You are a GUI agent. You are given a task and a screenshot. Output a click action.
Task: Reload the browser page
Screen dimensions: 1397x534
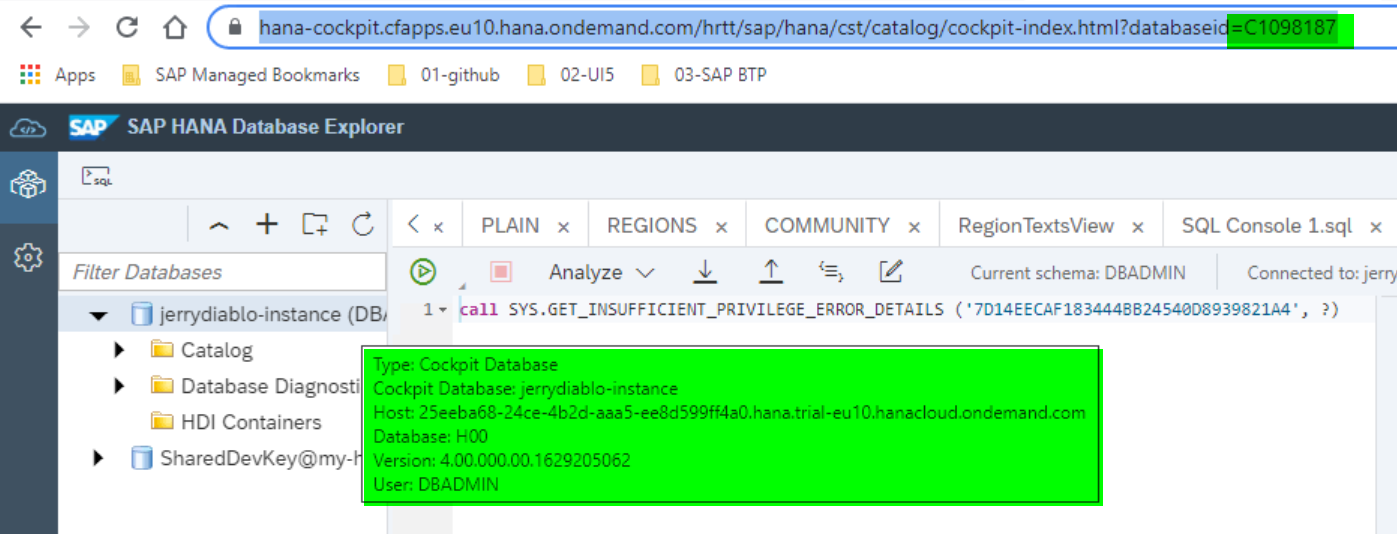pyautogui.click(x=127, y=27)
